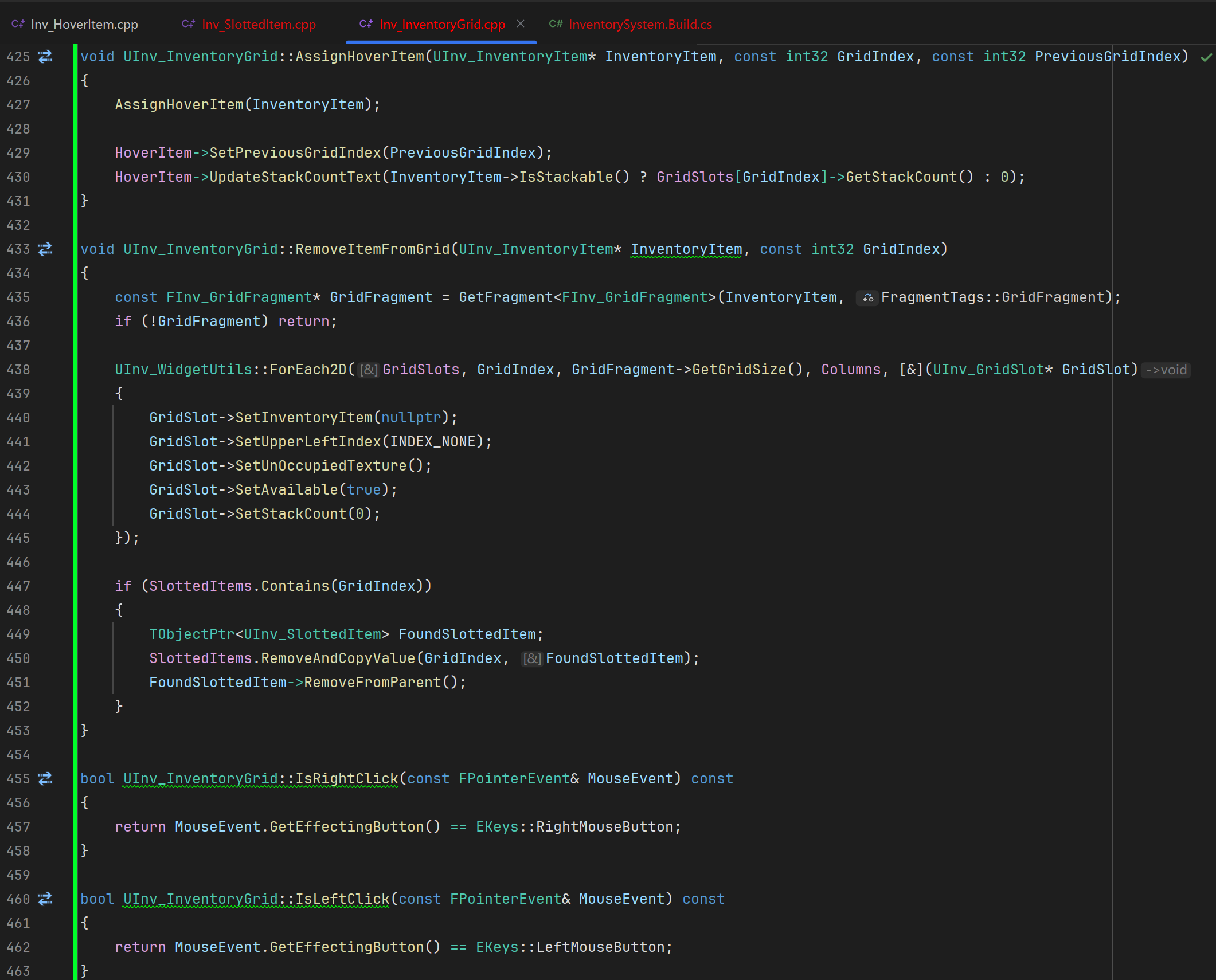Click C# icon on InventorySystem.Build.cs tab

(556, 24)
